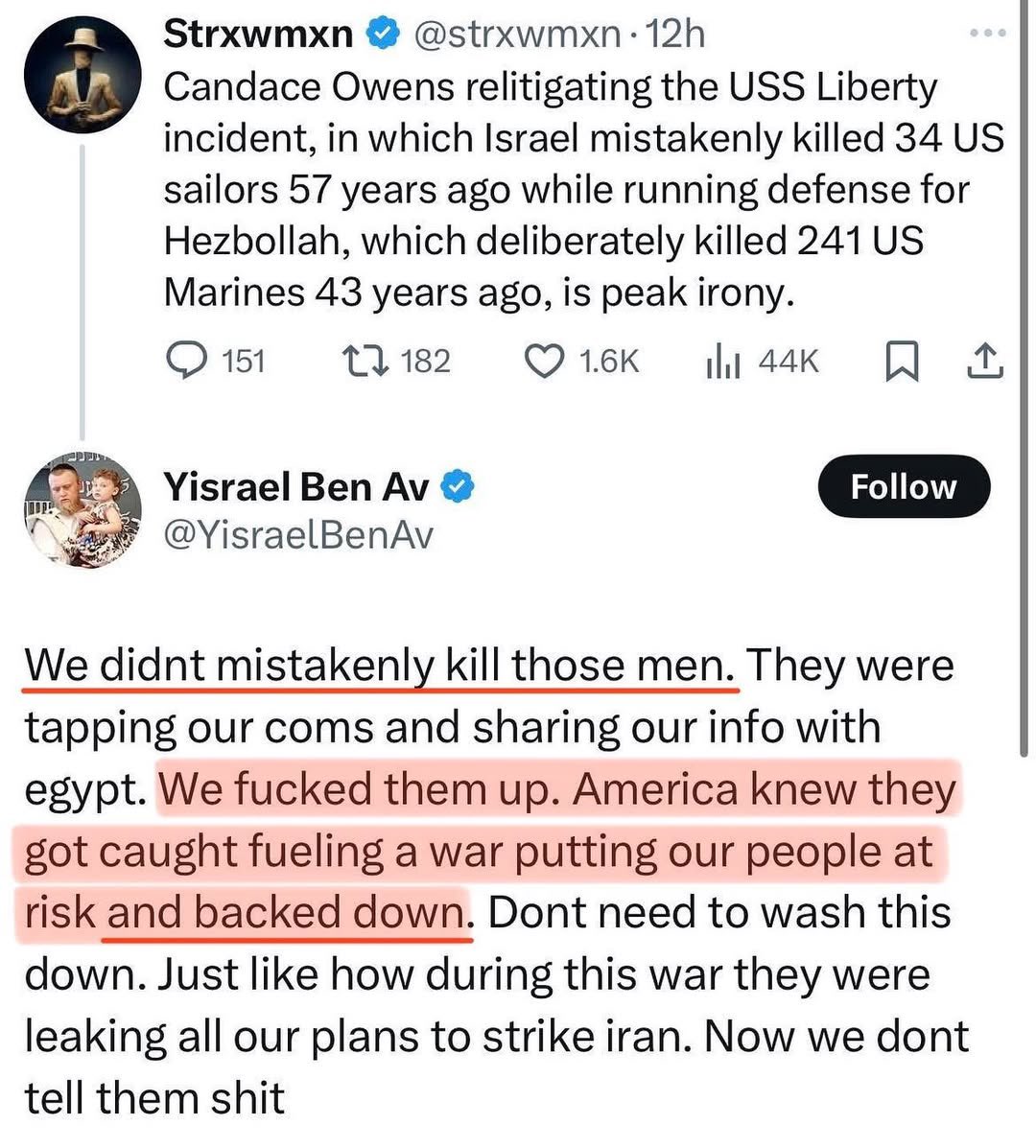Bookmark the Strxwmxn tweet

point(900,361)
